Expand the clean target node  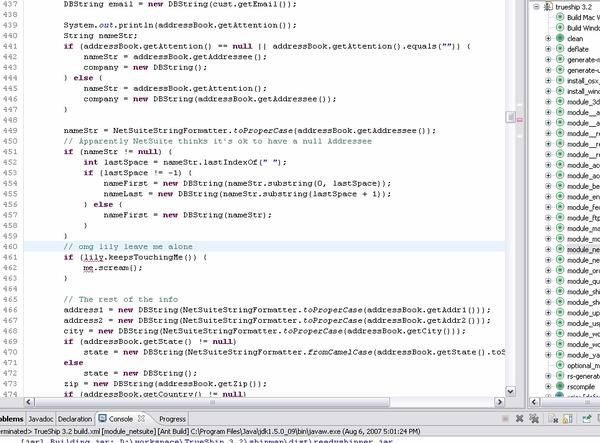point(548,39)
